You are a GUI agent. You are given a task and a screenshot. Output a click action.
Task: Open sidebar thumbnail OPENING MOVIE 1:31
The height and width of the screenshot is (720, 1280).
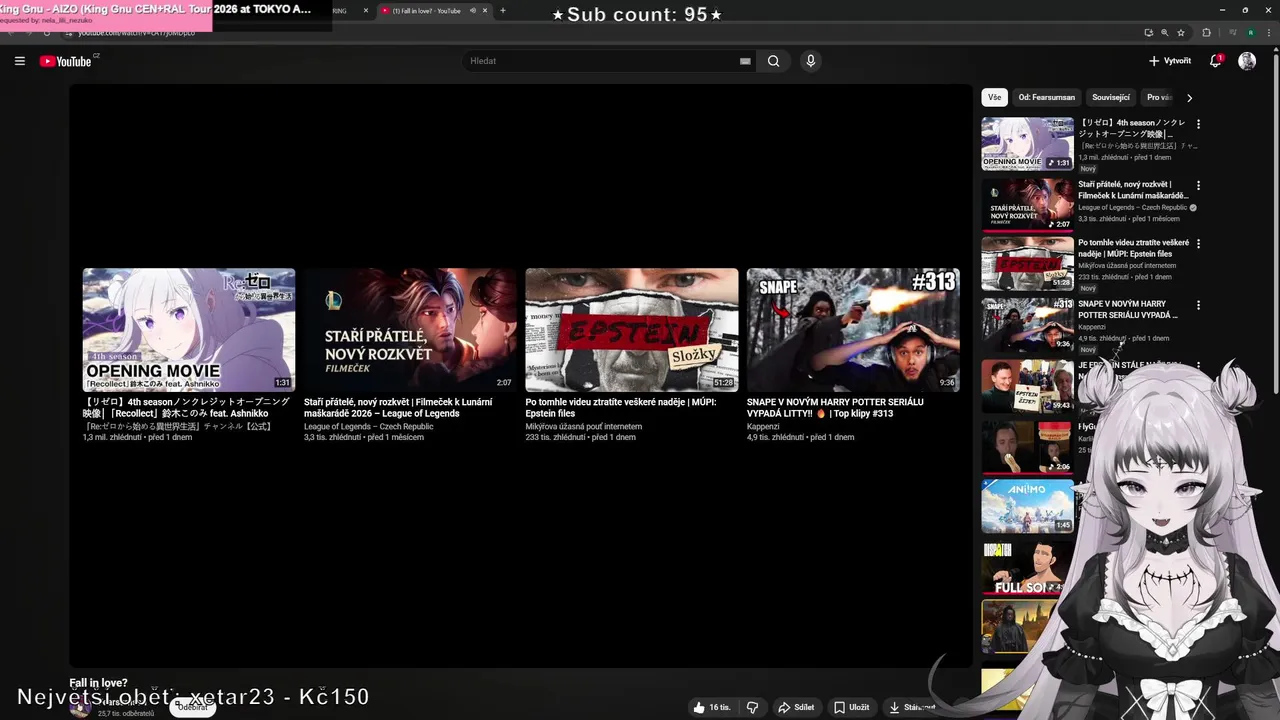(x=1027, y=143)
